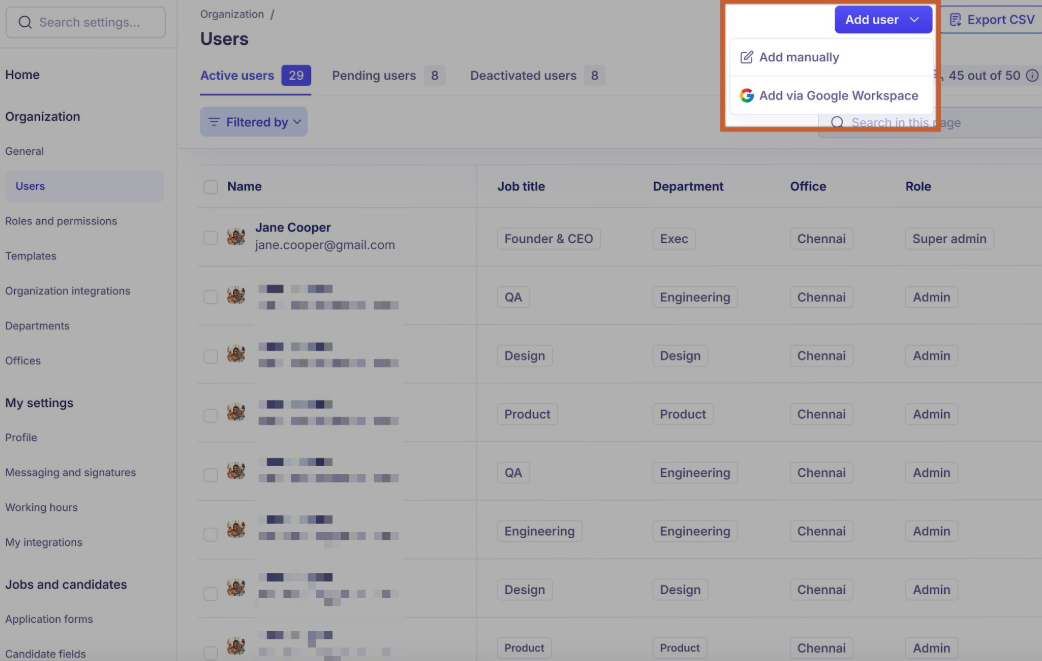Expand the Add user dropdown chevron
The image size is (1042, 661).
[914, 20]
